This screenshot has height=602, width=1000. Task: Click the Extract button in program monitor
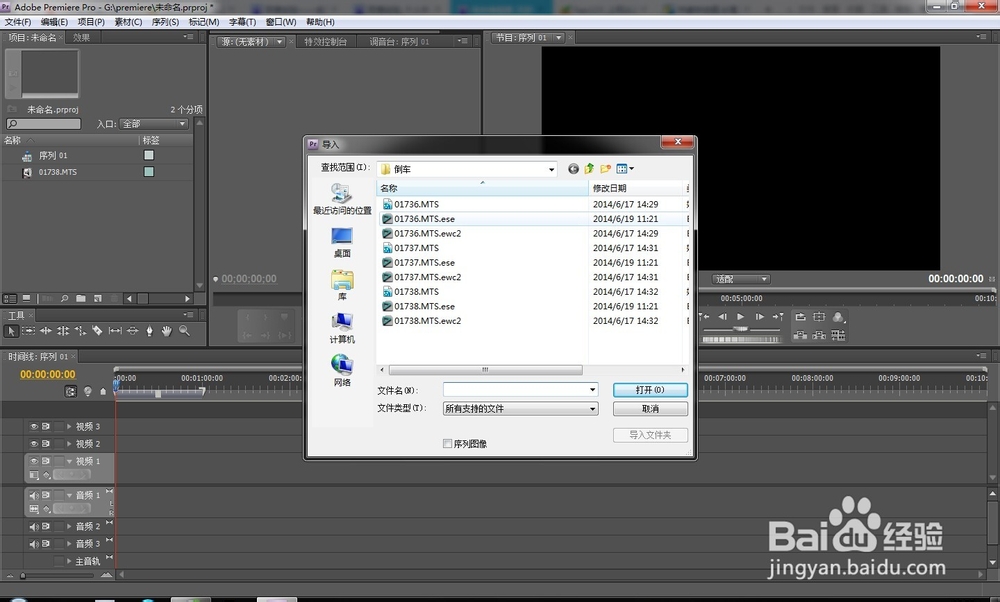pyautogui.click(x=820, y=335)
